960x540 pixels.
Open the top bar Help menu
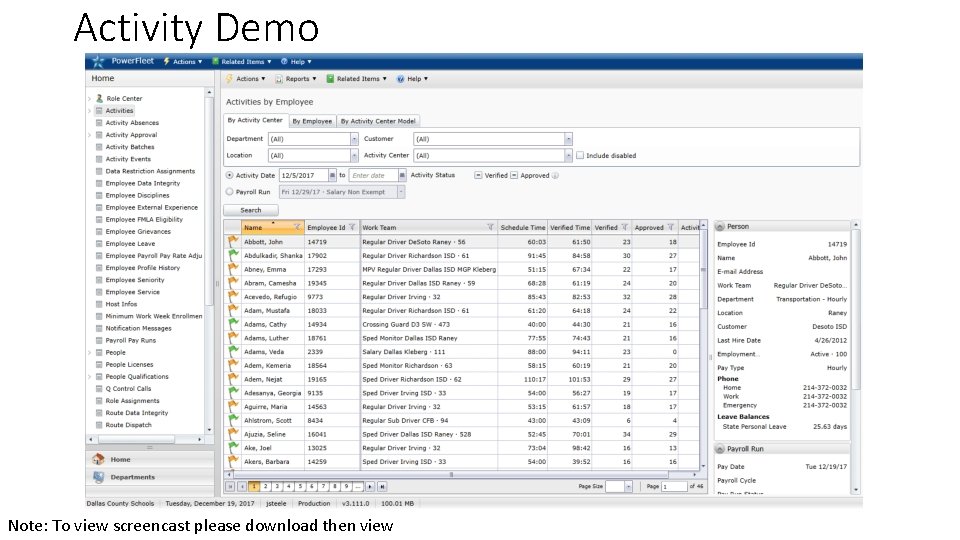pos(296,62)
